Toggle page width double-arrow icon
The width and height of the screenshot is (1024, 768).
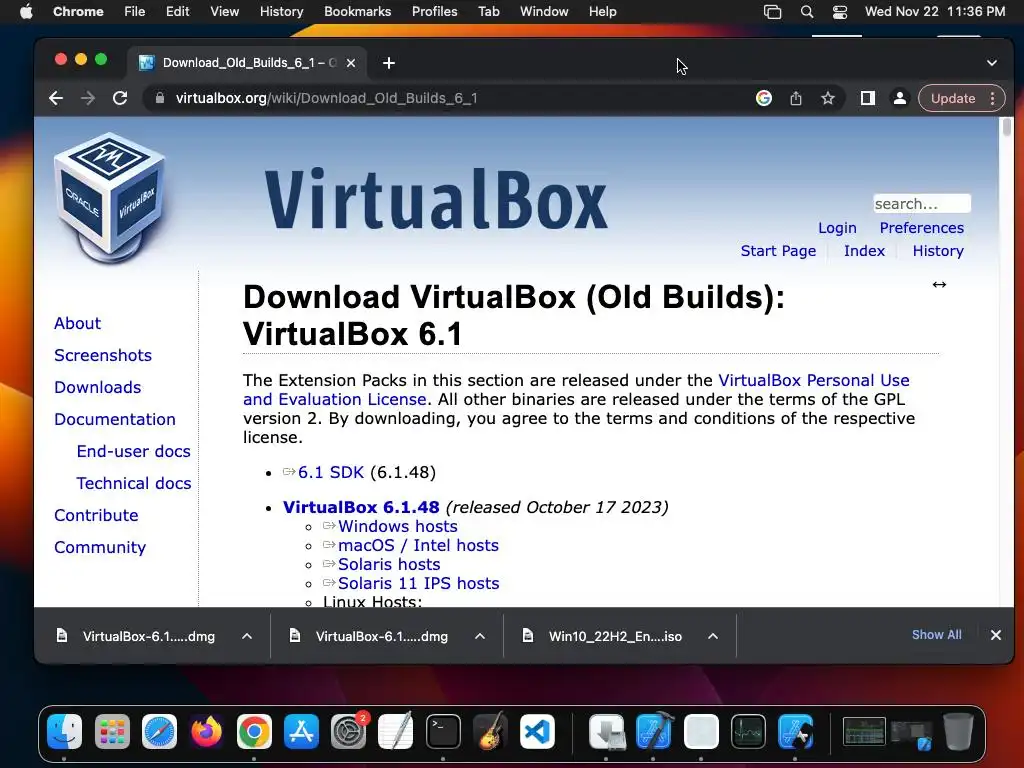tap(939, 285)
